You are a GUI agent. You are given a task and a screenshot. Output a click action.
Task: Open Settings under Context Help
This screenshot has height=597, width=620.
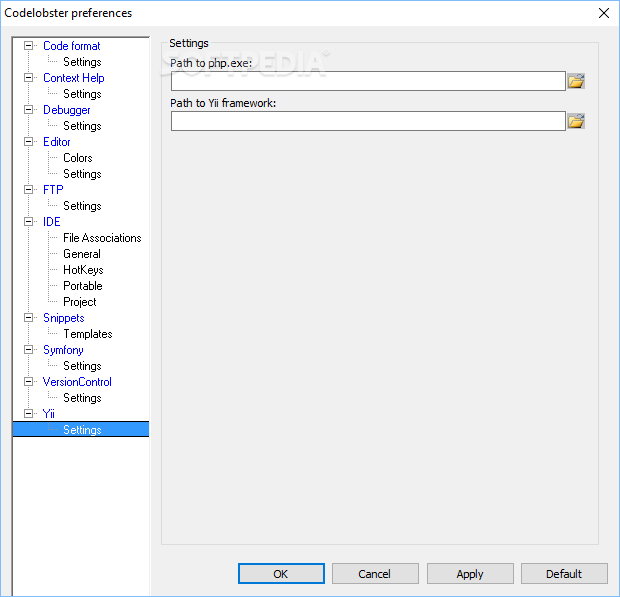click(82, 94)
